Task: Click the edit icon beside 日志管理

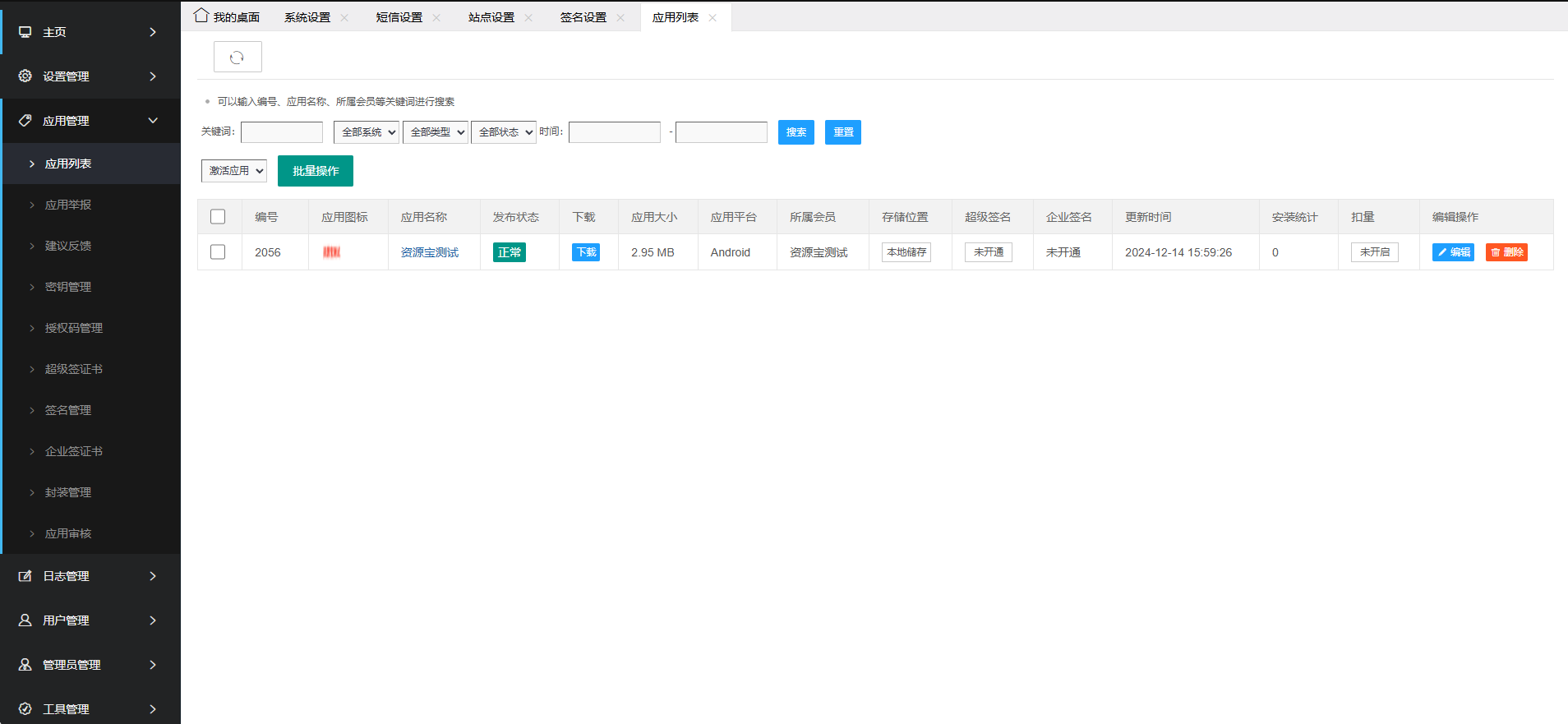Action: (25, 576)
